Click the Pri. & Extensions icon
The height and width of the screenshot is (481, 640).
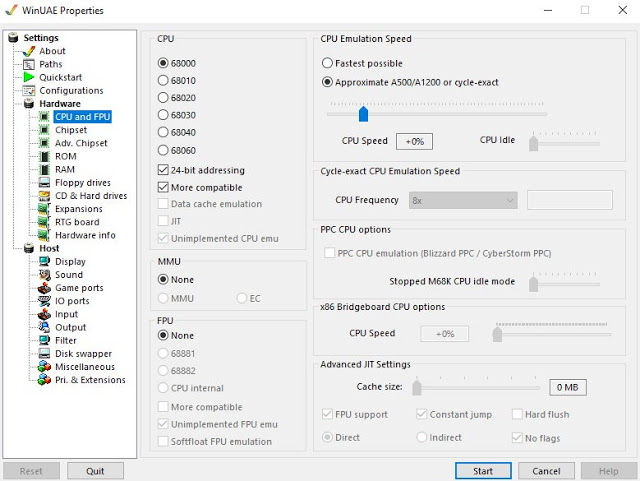(44, 380)
